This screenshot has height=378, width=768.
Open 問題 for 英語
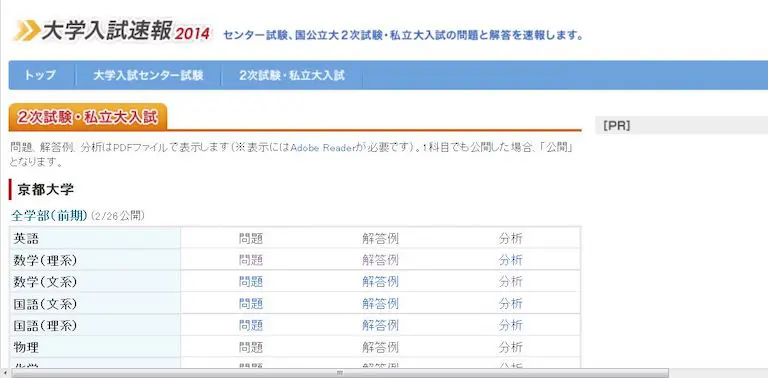coord(251,238)
